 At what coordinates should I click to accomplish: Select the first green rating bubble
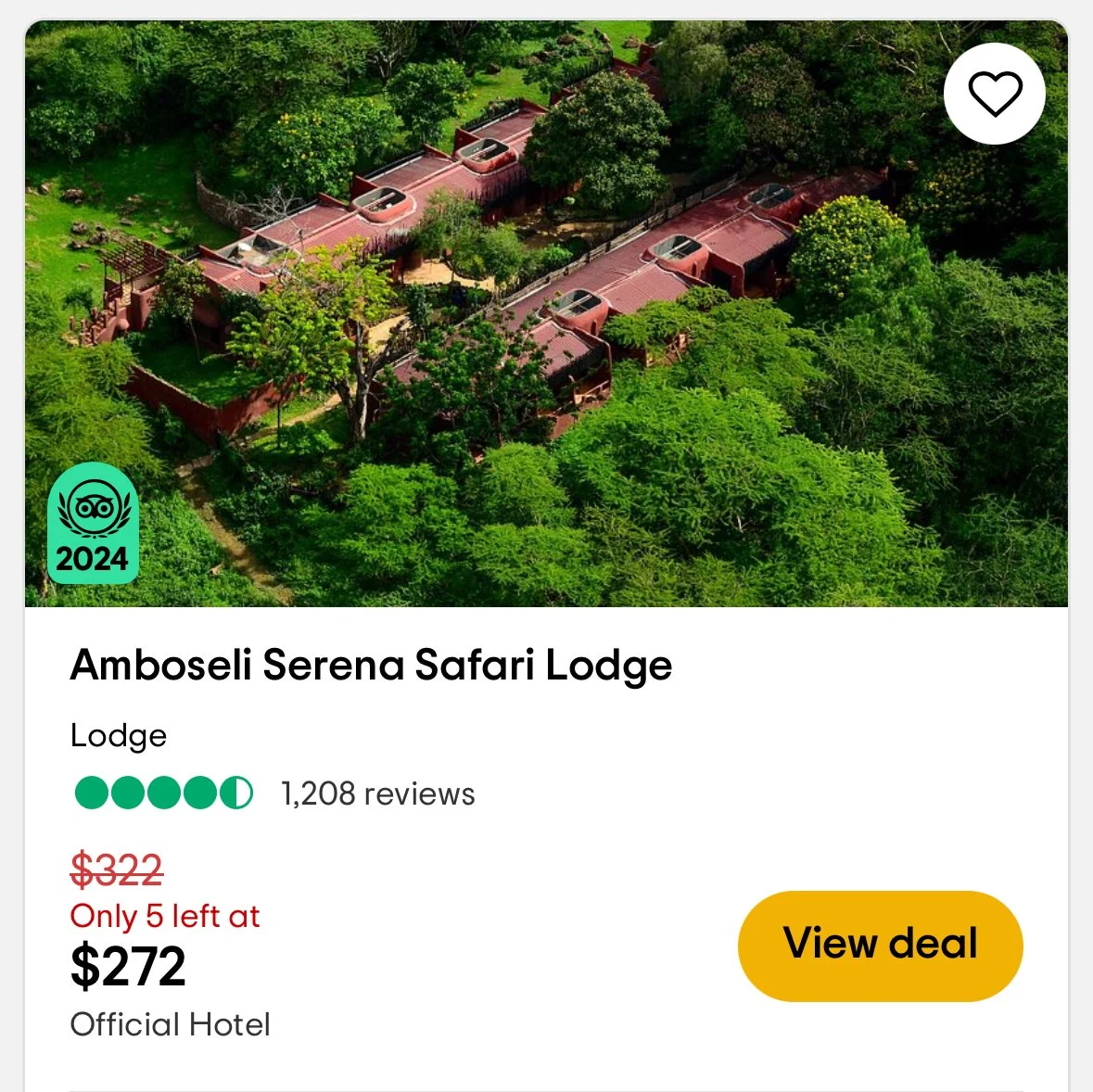(x=92, y=793)
